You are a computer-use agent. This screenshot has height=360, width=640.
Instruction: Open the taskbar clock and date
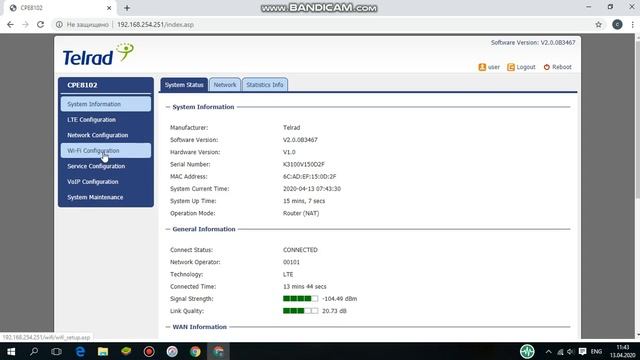(622, 351)
